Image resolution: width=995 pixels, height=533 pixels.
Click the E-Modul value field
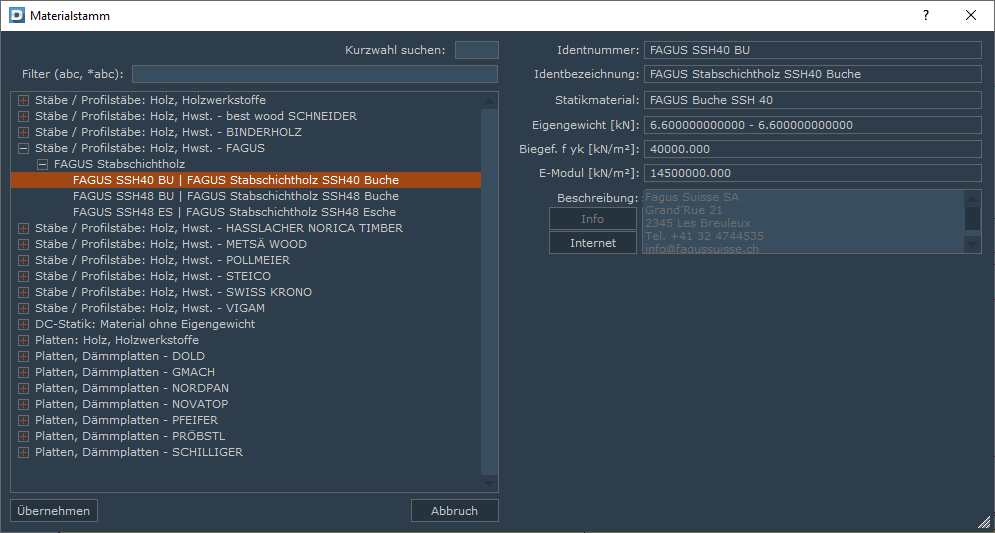(x=813, y=173)
